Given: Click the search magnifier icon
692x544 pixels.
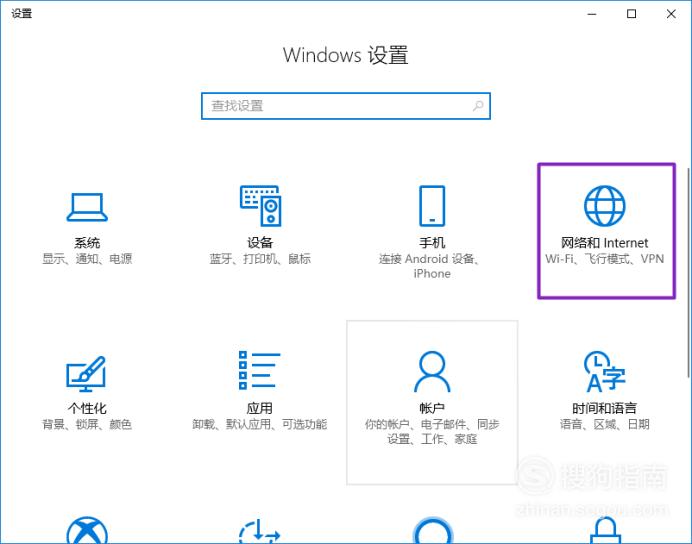Looking at the screenshot, I should (x=478, y=106).
